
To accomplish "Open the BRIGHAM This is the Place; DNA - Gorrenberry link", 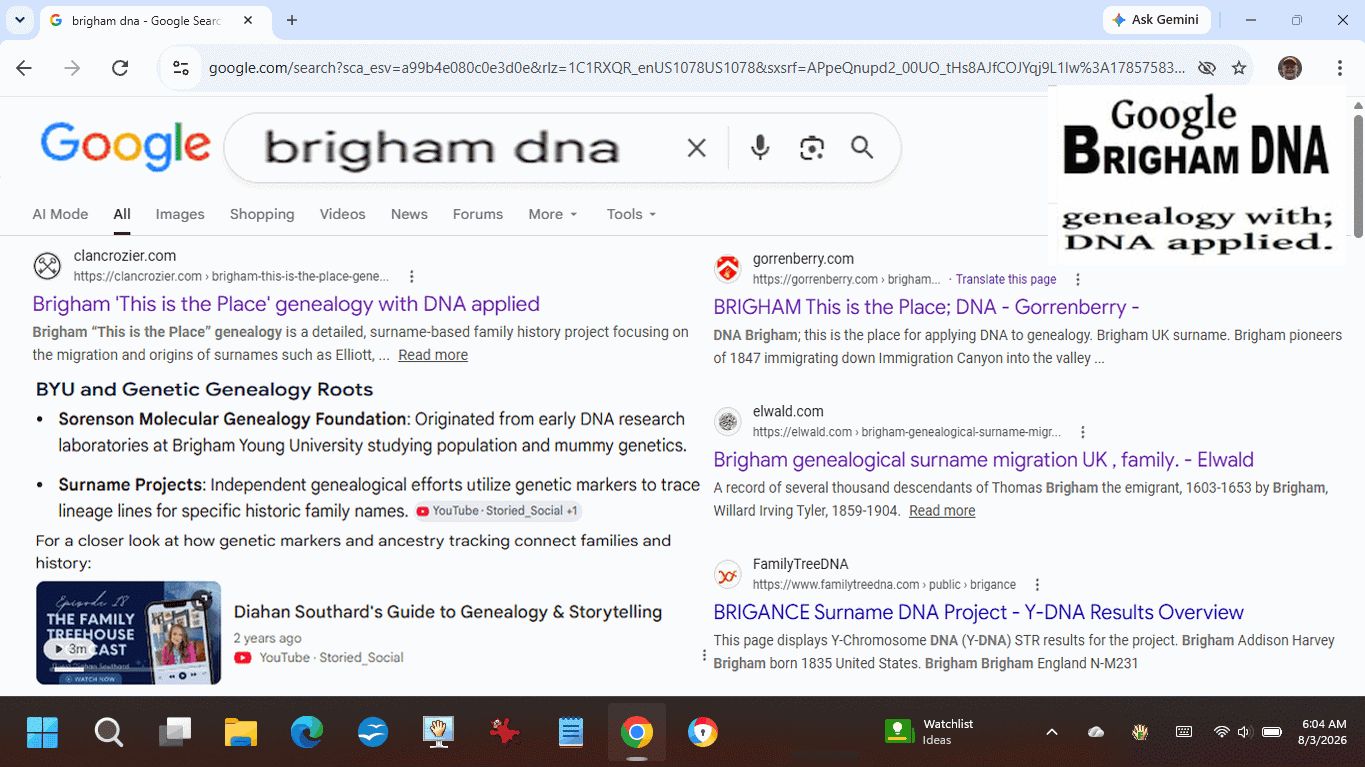I will [x=926, y=307].
